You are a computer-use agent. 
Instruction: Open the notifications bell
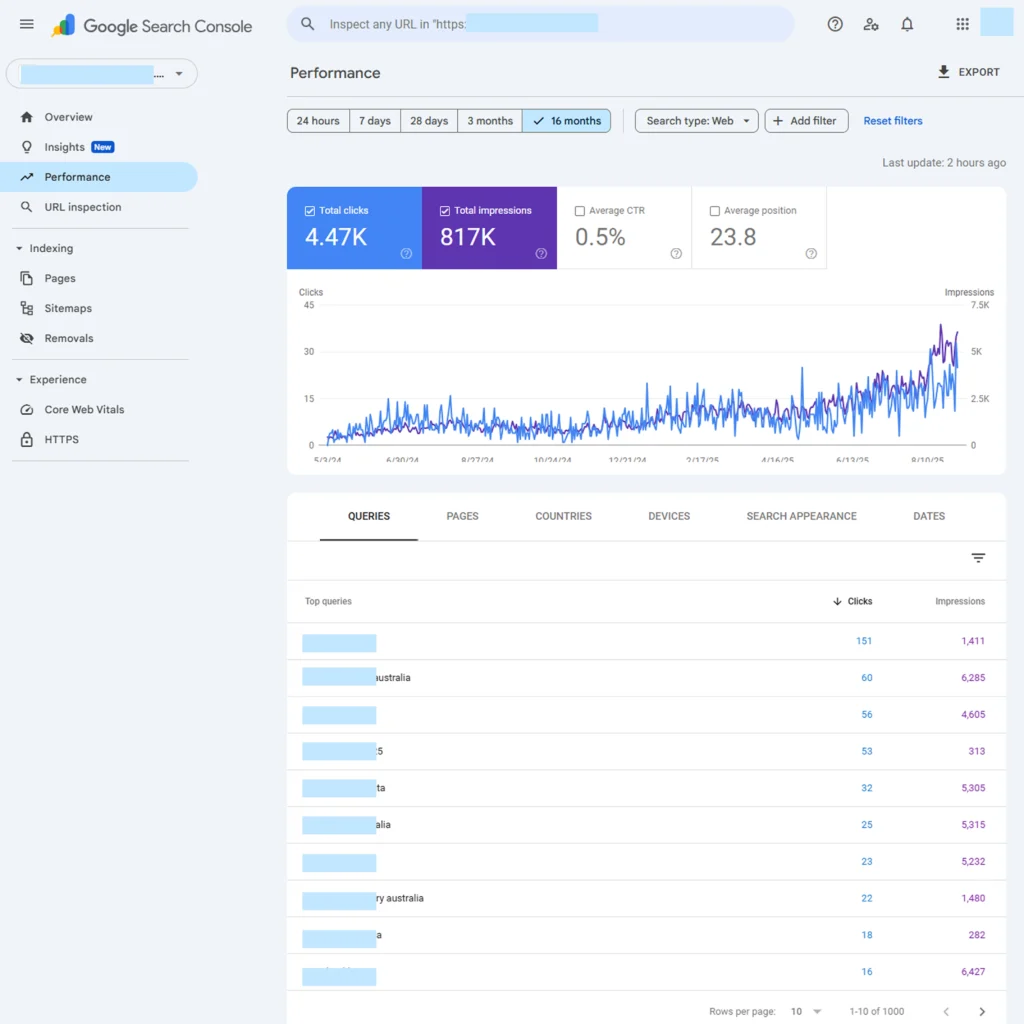coord(907,25)
